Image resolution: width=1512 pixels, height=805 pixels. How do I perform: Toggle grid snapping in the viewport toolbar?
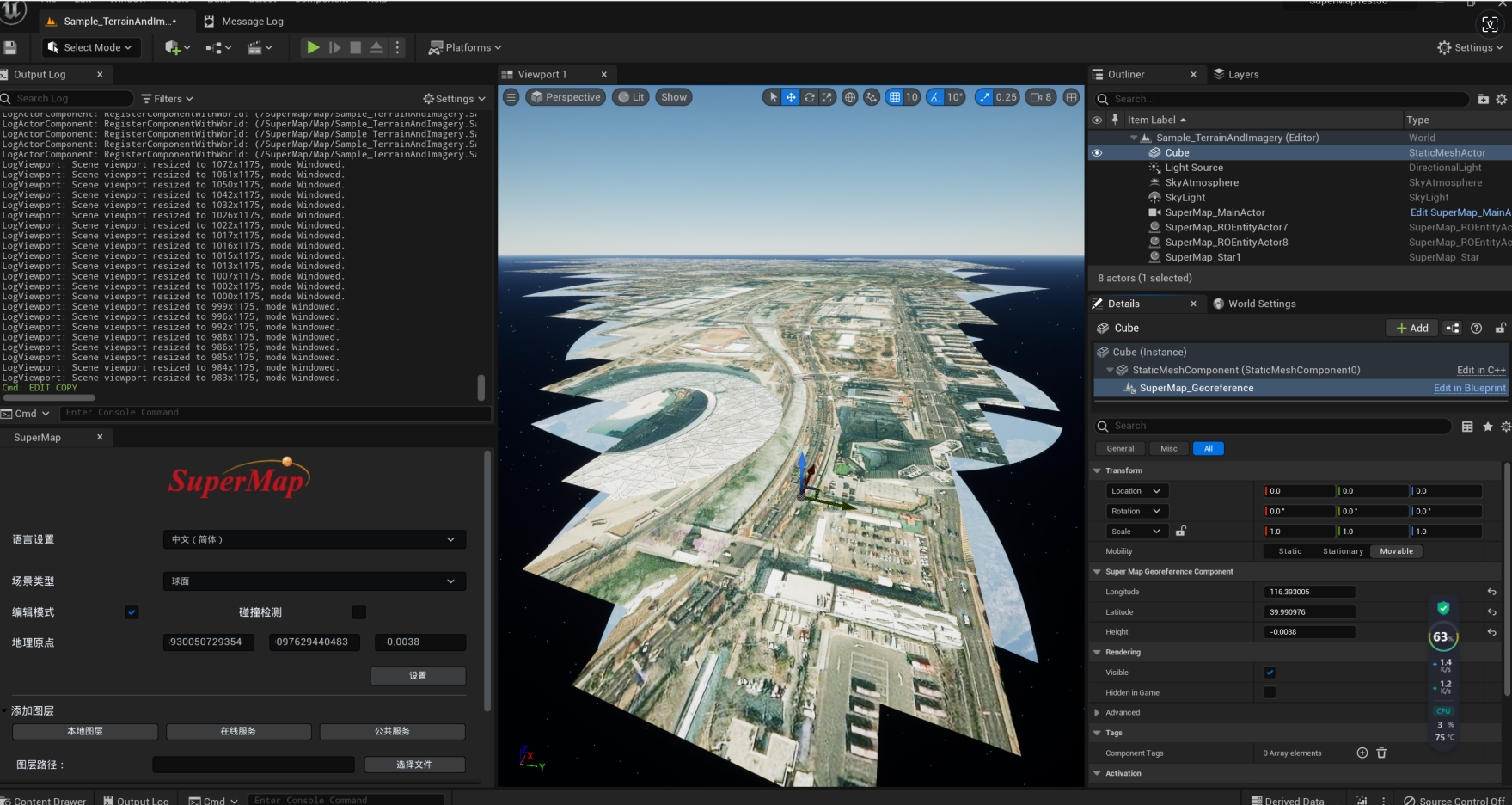(x=895, y=97)
